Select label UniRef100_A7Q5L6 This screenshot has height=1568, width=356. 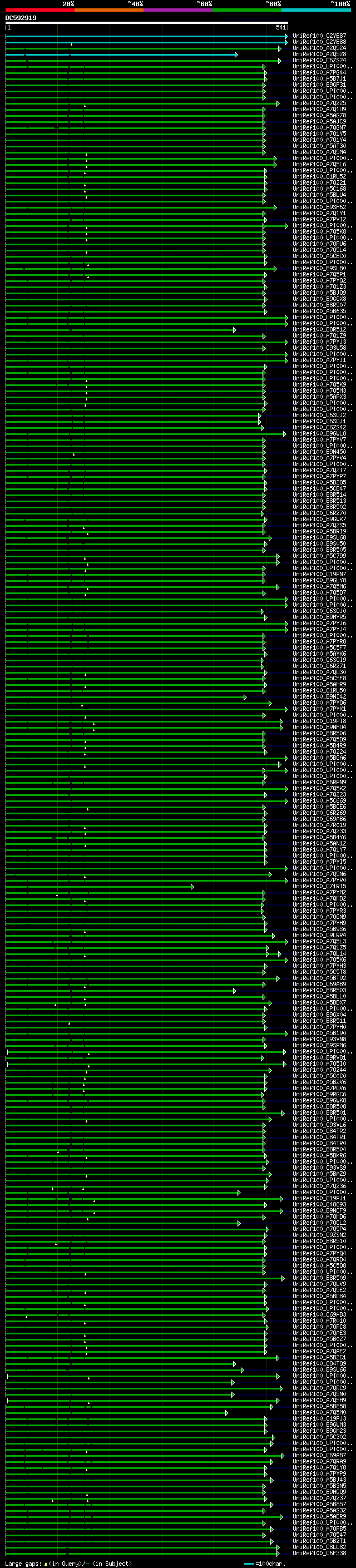tap(319, 164)
